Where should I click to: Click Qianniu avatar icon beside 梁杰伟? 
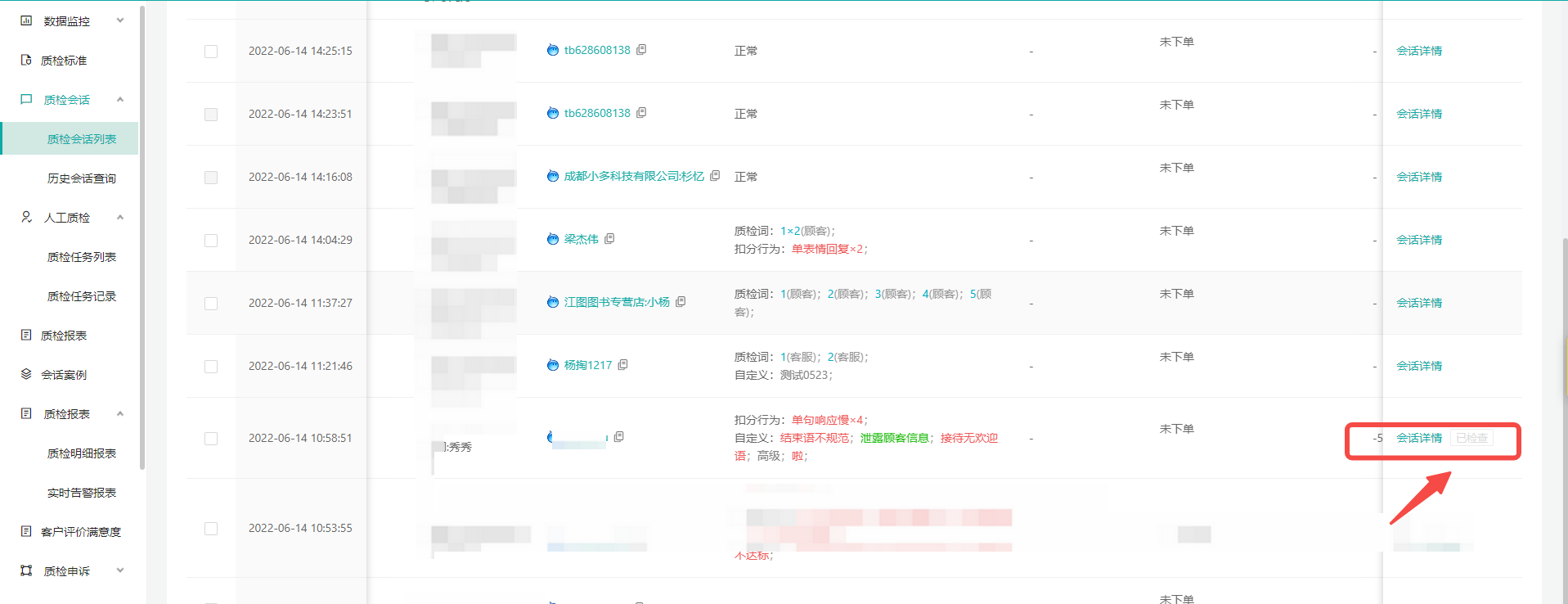point(553,239)
